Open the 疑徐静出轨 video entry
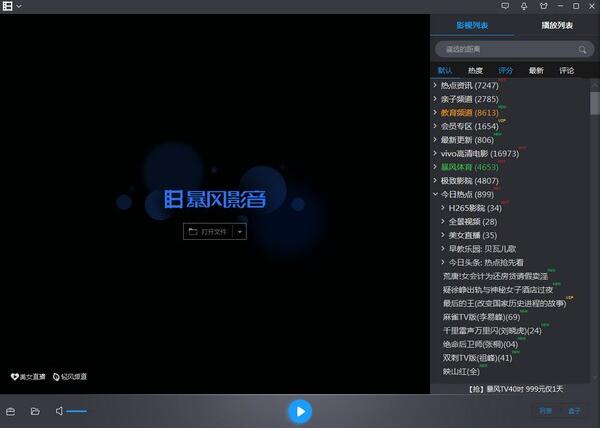 [498, 290]
